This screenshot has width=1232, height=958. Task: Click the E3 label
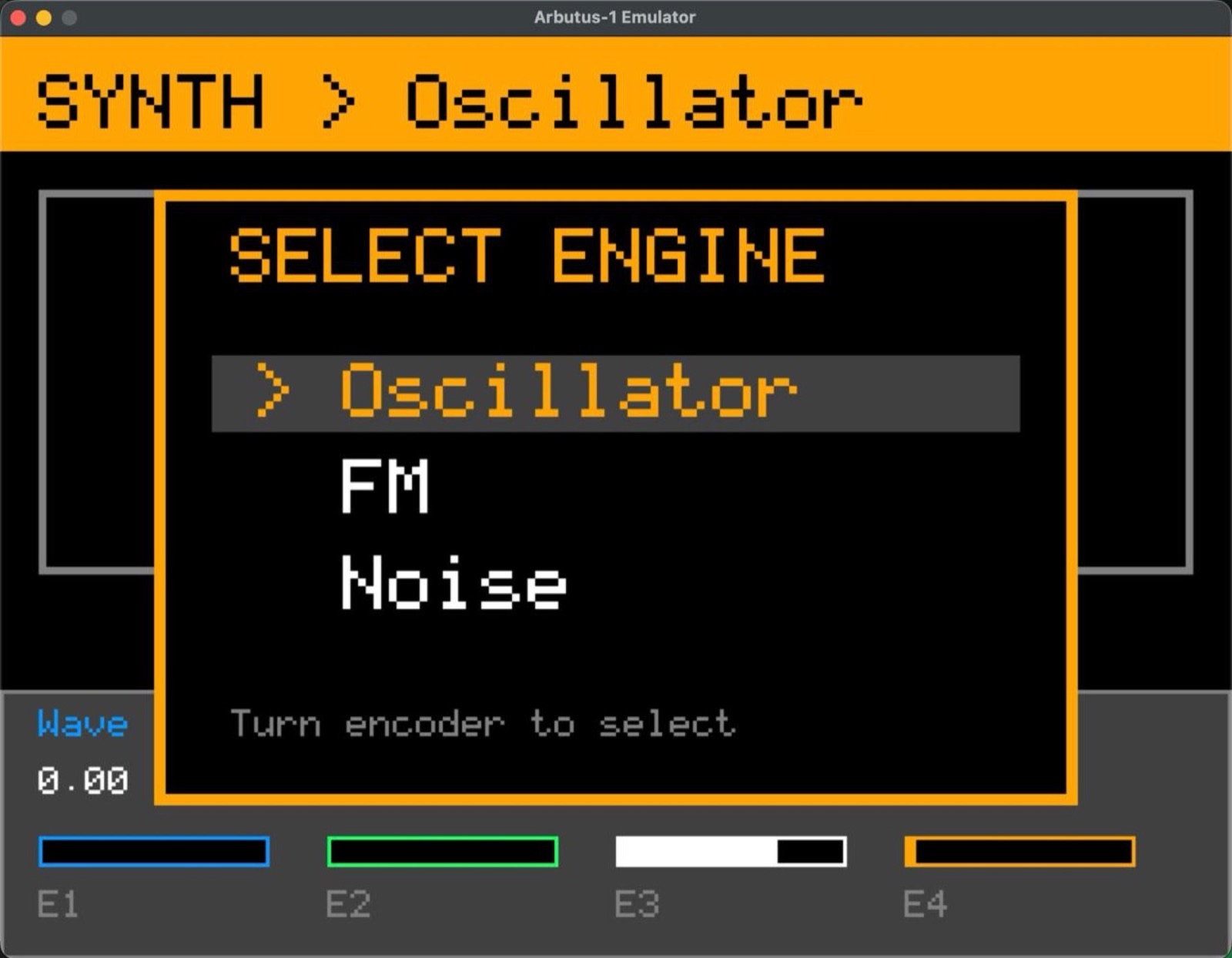(637, 904)
